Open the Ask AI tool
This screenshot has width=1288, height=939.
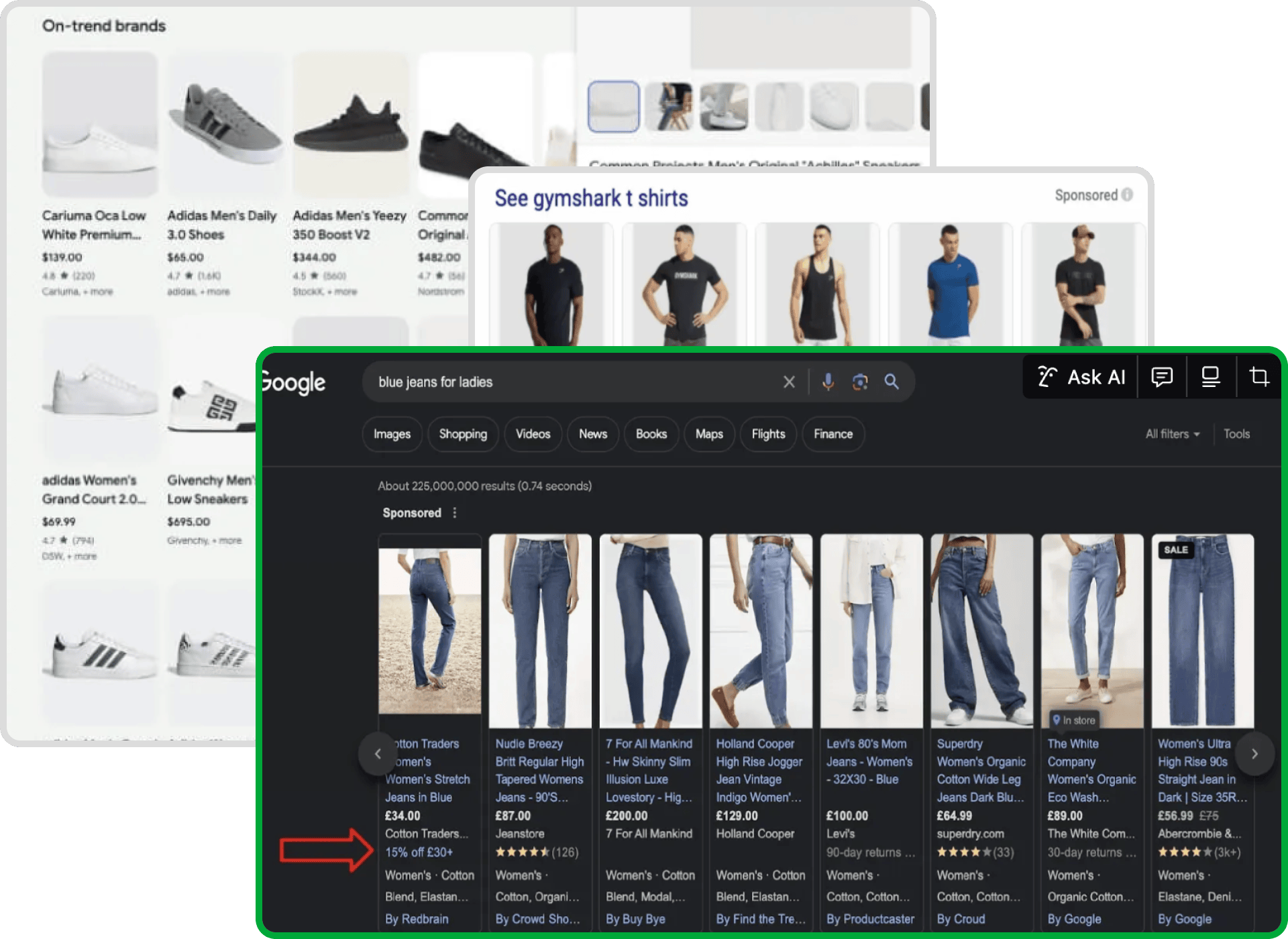(x=1081, y=377)
